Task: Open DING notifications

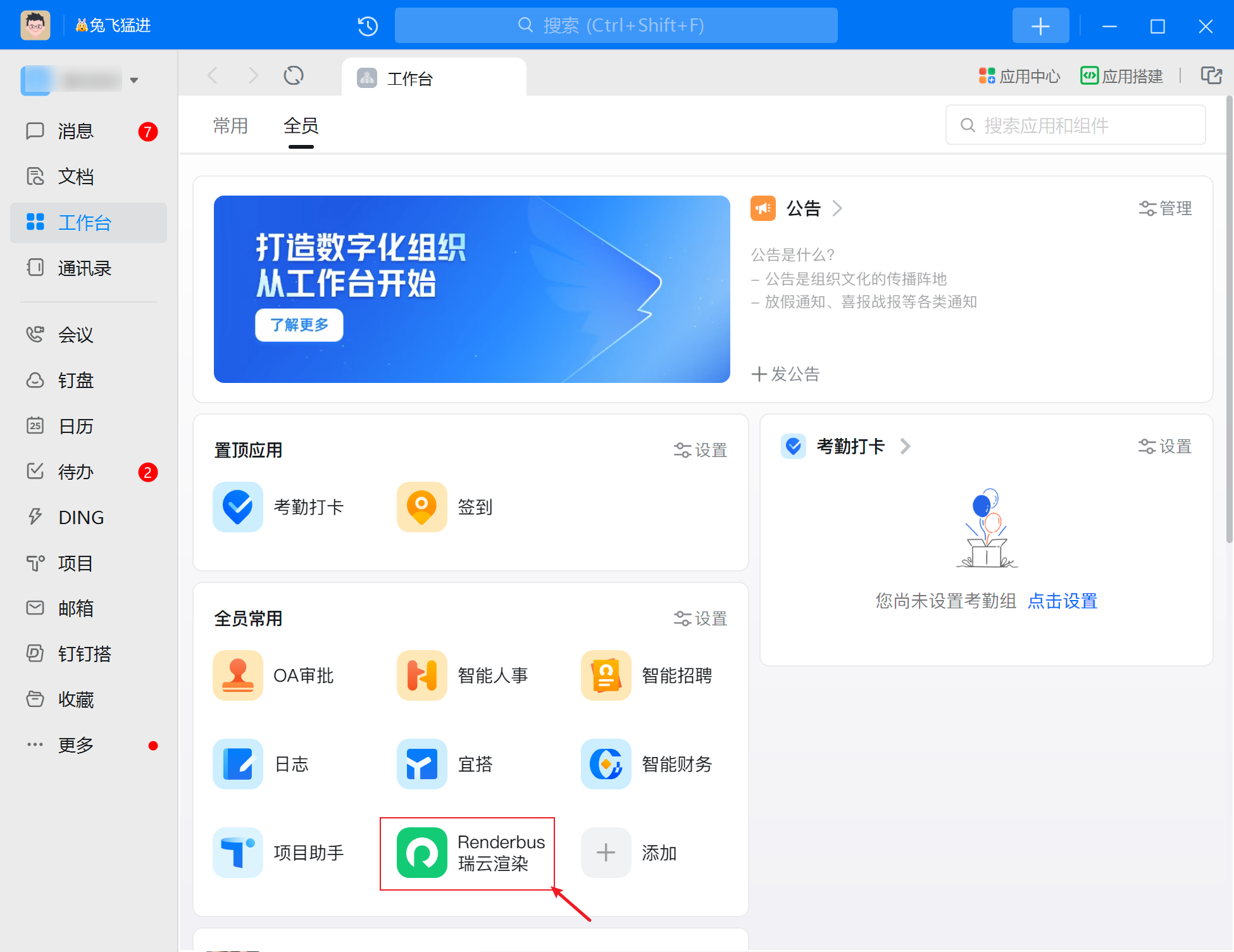Action: pyautogui.click(x=89, y=517)
